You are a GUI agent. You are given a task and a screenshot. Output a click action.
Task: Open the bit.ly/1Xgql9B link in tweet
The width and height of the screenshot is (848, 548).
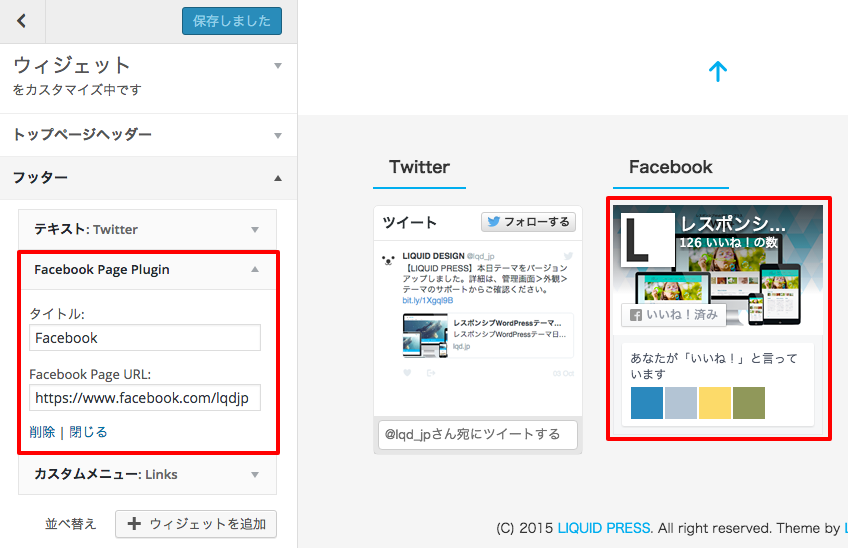[428, 300]
